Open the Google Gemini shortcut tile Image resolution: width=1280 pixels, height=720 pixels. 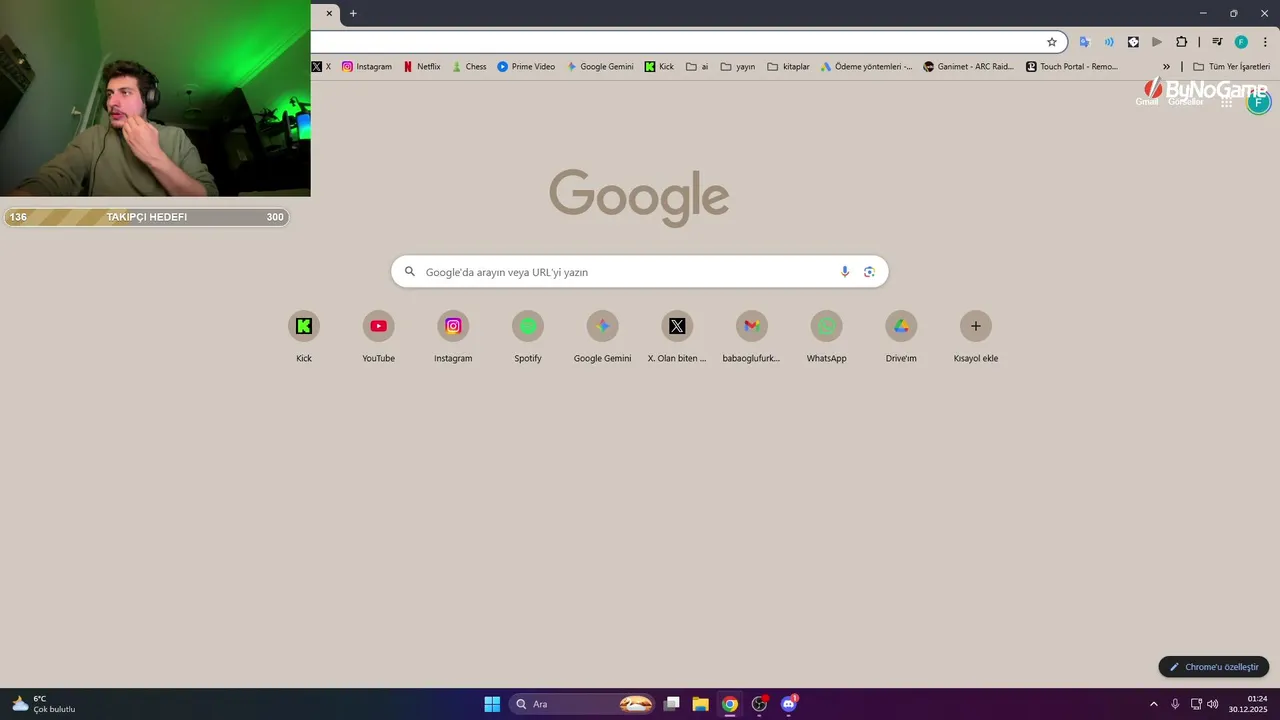602,326
